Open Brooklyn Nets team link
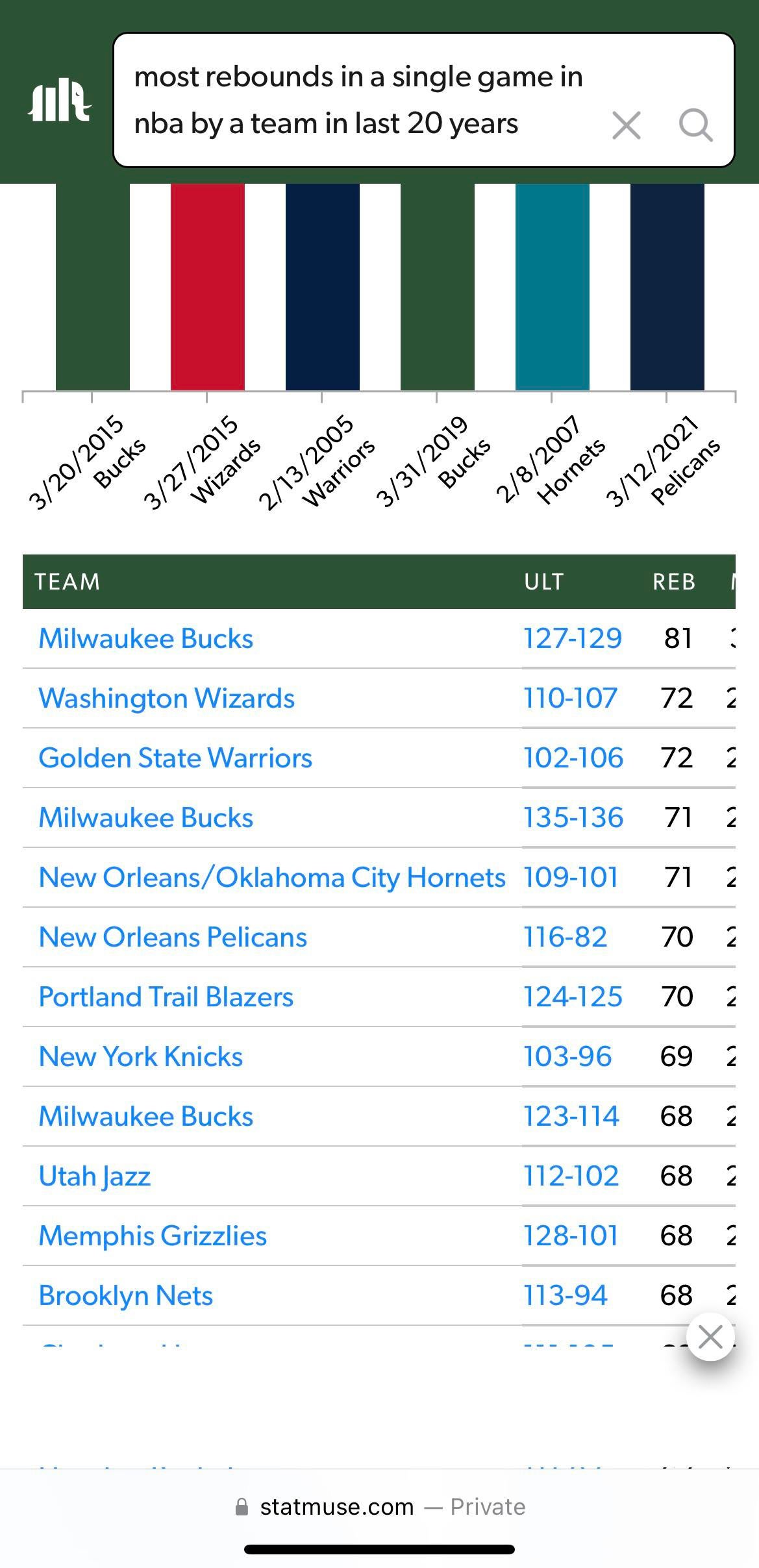The width and height of the screenshot is (759, 1568). [x=125, y=1296]
